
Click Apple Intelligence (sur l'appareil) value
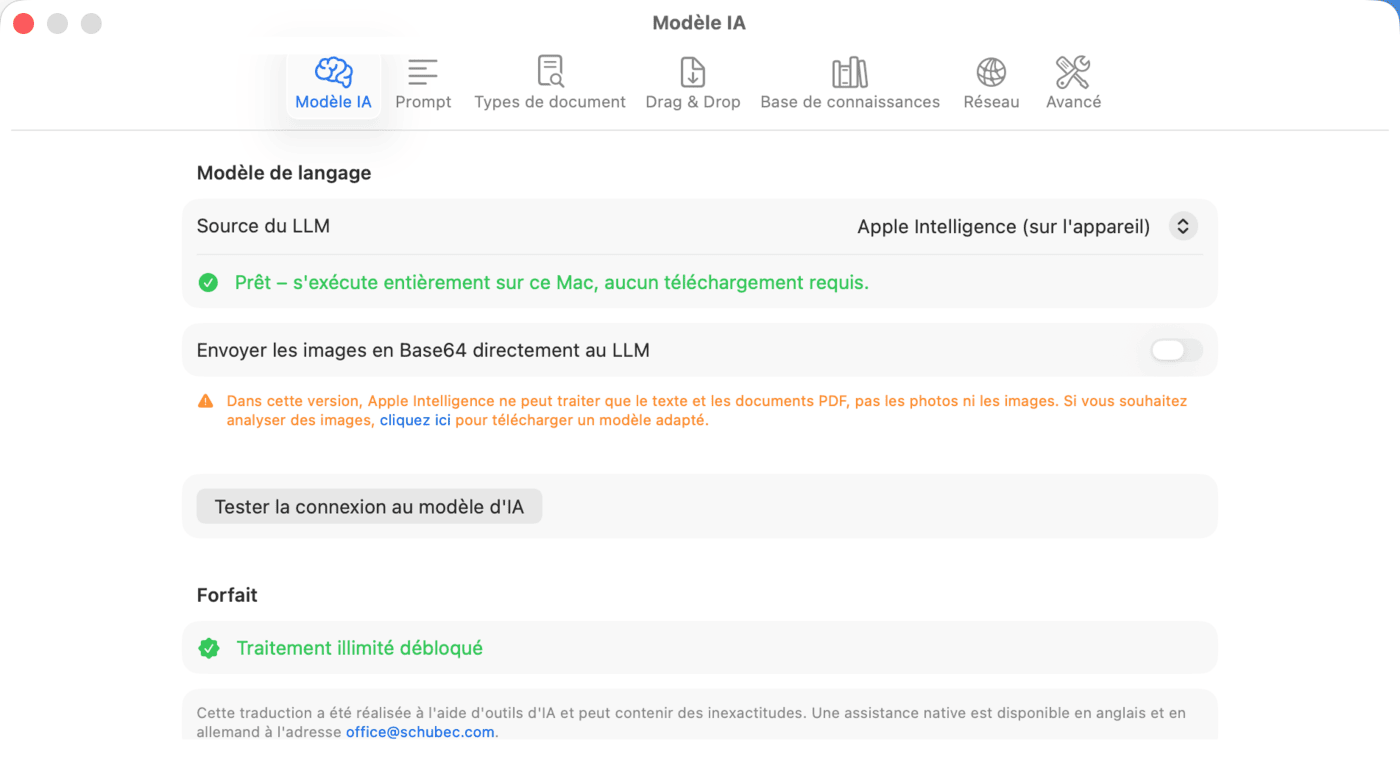(x=1003, y=227)
